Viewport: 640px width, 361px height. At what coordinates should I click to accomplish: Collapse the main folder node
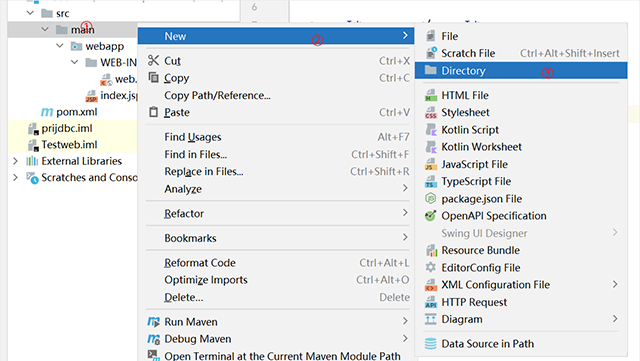45,29
